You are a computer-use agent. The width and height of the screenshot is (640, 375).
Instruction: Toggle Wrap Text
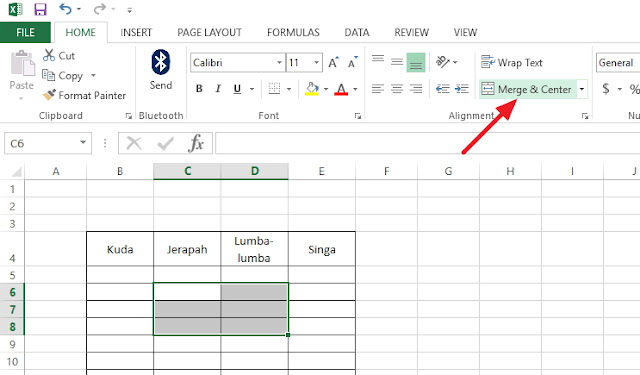(512, 62)
